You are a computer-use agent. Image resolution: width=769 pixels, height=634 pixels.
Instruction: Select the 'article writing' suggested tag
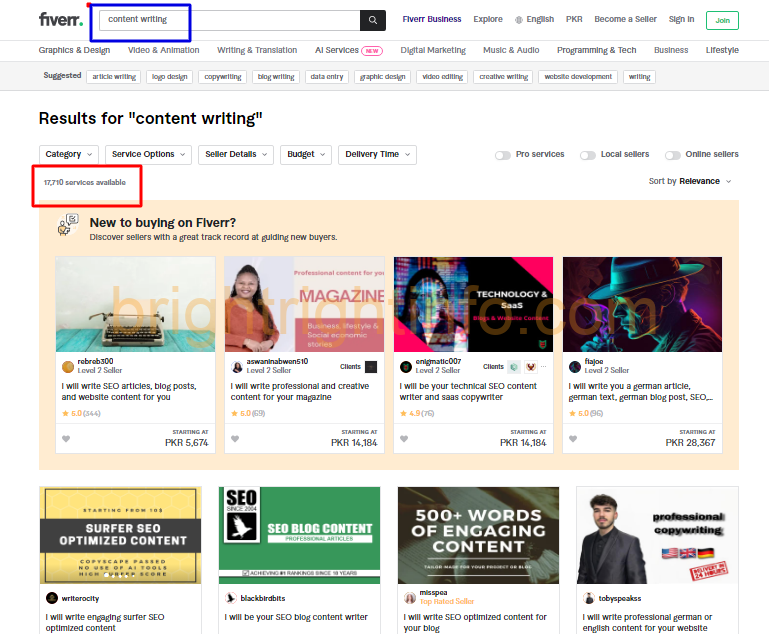[114, 77]
